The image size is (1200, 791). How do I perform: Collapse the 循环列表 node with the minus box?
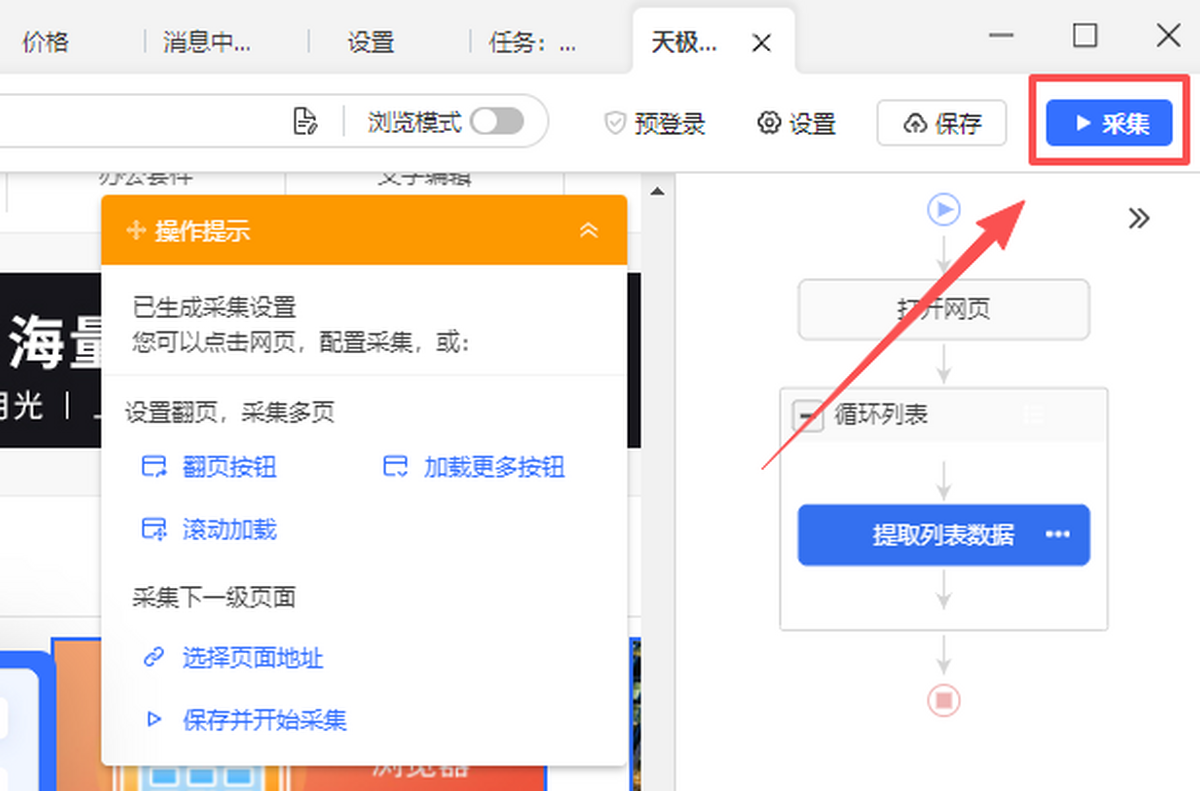coord(812,414)
